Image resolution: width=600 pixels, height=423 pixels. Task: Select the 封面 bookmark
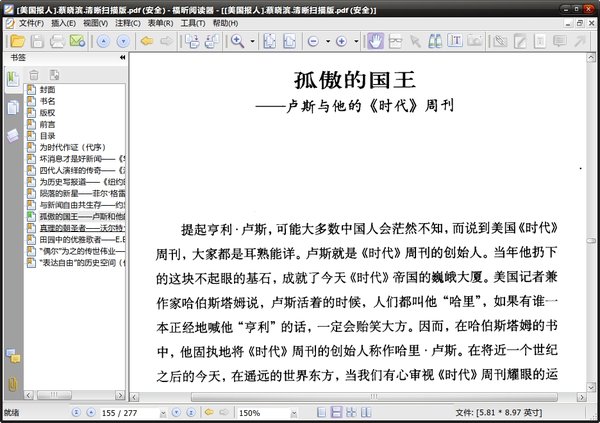47,90
